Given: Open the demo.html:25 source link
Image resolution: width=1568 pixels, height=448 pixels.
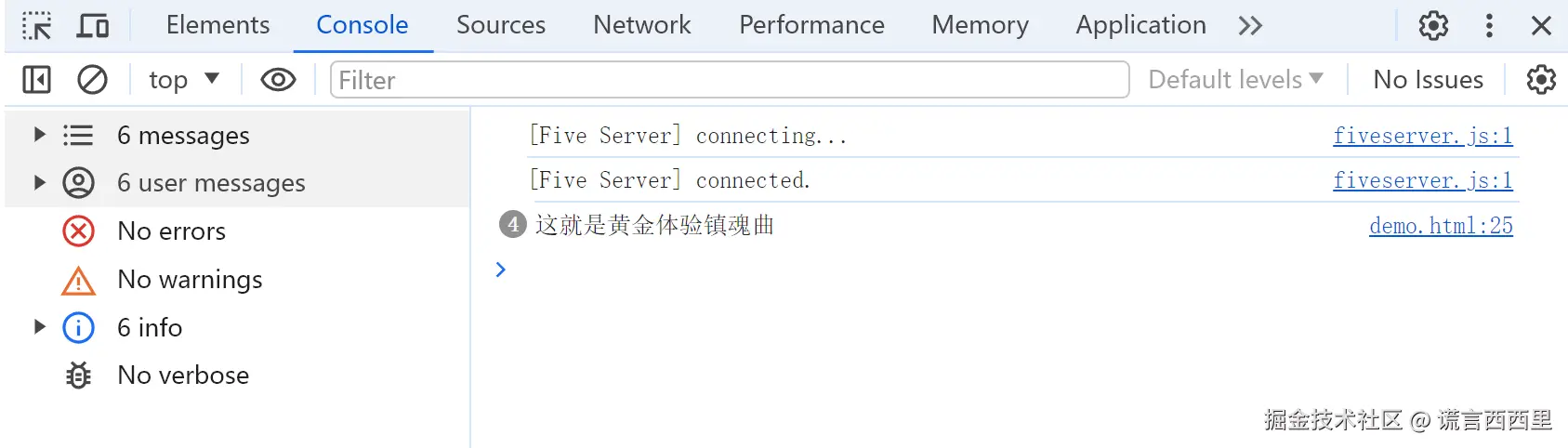Looking at the screenshot, I should click(x=1441, y=226).
